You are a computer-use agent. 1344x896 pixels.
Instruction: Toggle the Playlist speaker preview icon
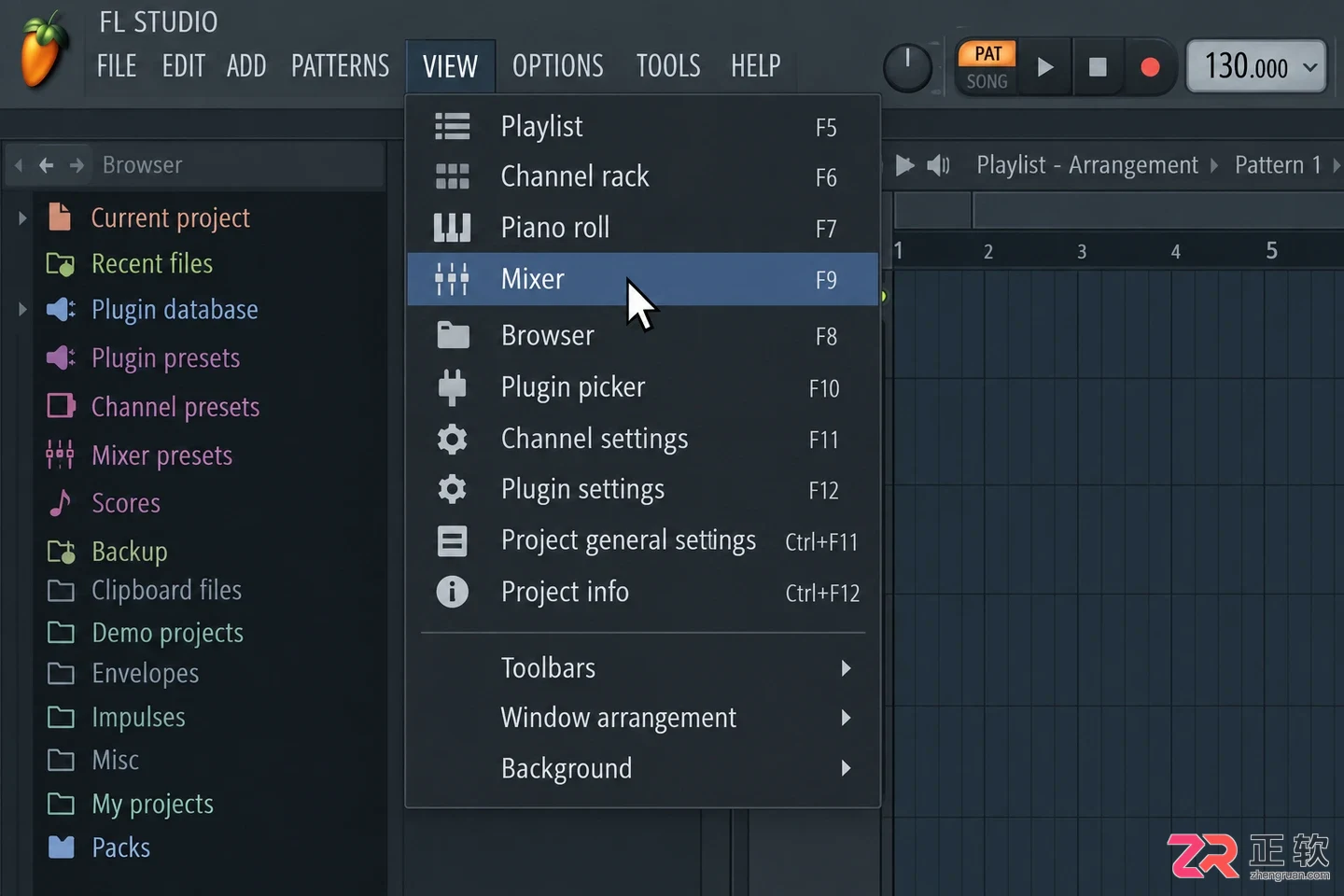point(938,165)
